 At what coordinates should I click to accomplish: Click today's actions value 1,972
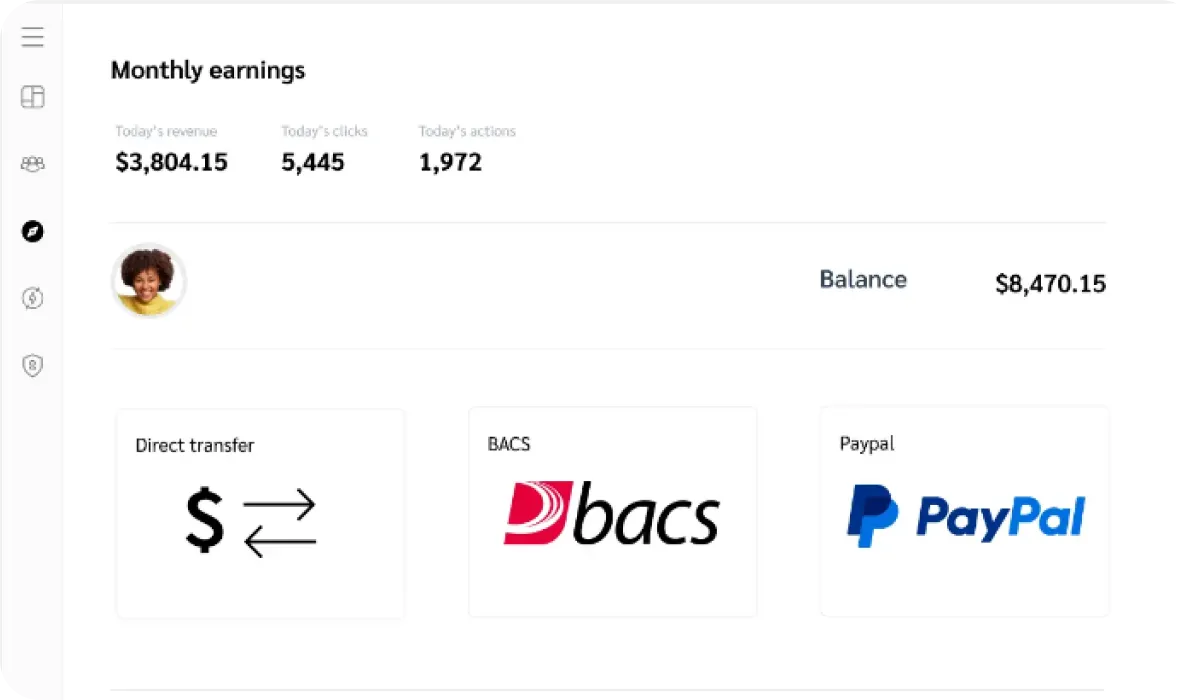tap(450, 162)
